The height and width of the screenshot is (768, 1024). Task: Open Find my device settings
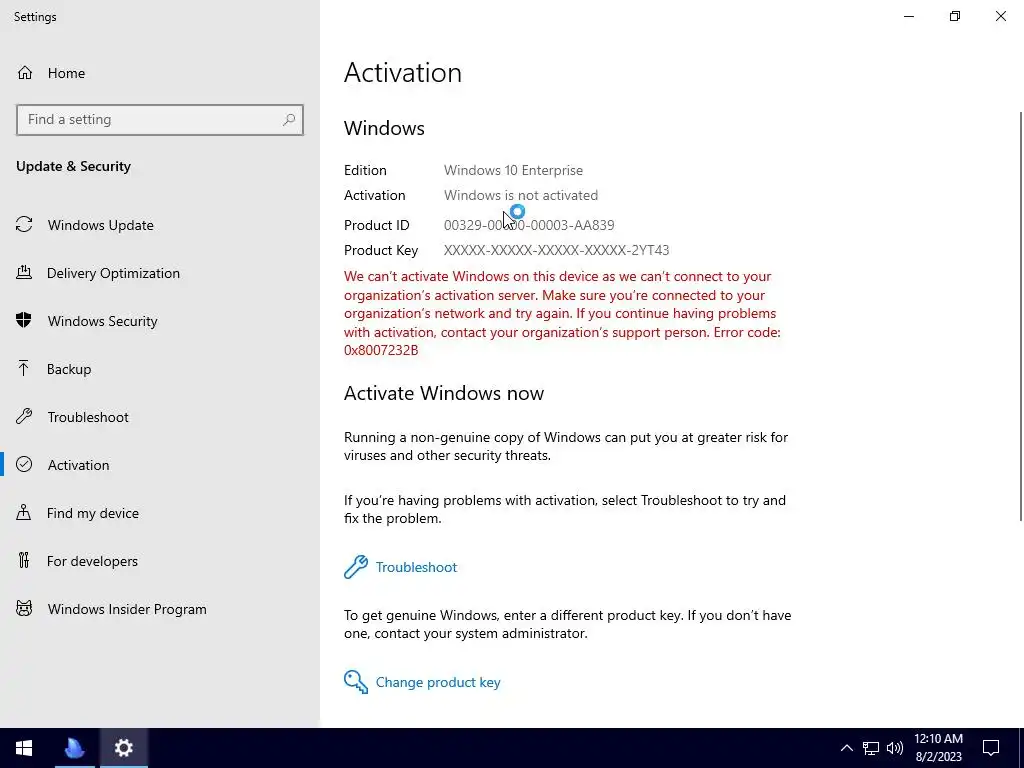point(160,513)
